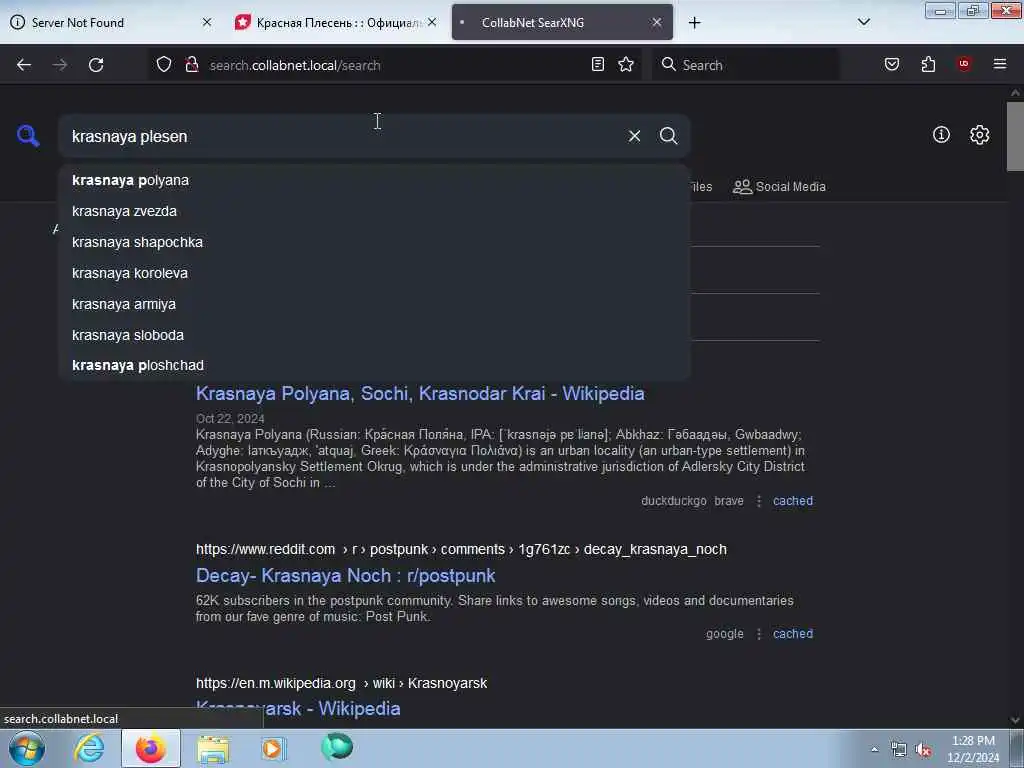Open the SearXNG about info icon
Viewport: 1024px width, 768px height.
941,135
